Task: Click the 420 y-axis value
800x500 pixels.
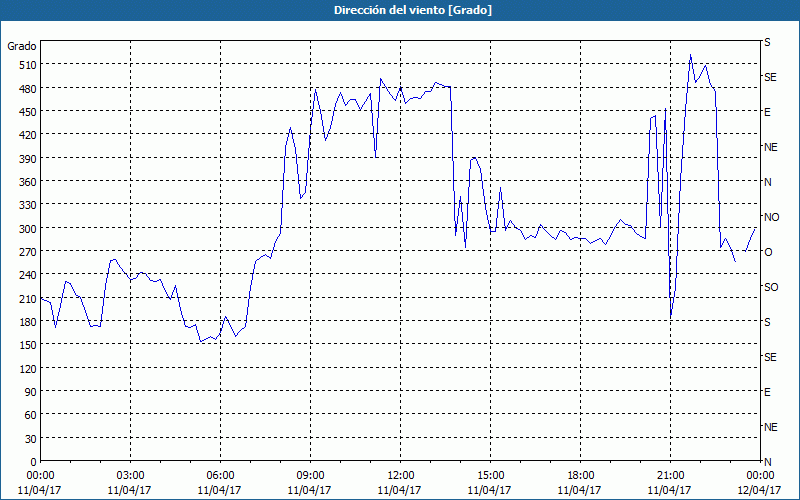Action: 28,135
